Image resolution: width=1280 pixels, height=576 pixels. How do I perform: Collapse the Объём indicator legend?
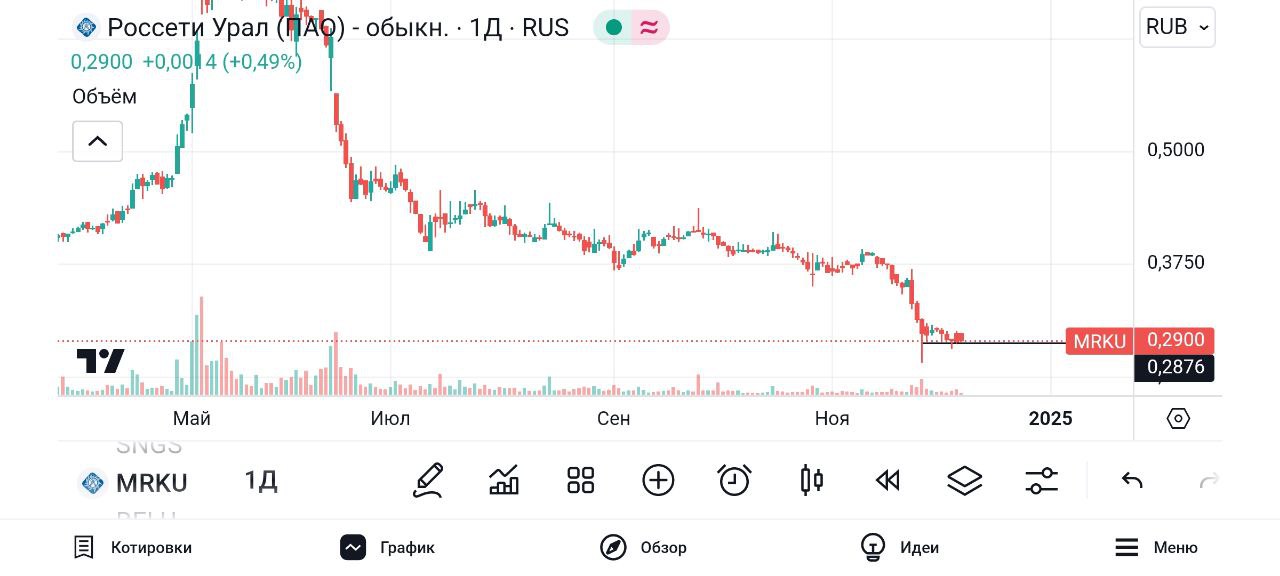coord(97,141)
